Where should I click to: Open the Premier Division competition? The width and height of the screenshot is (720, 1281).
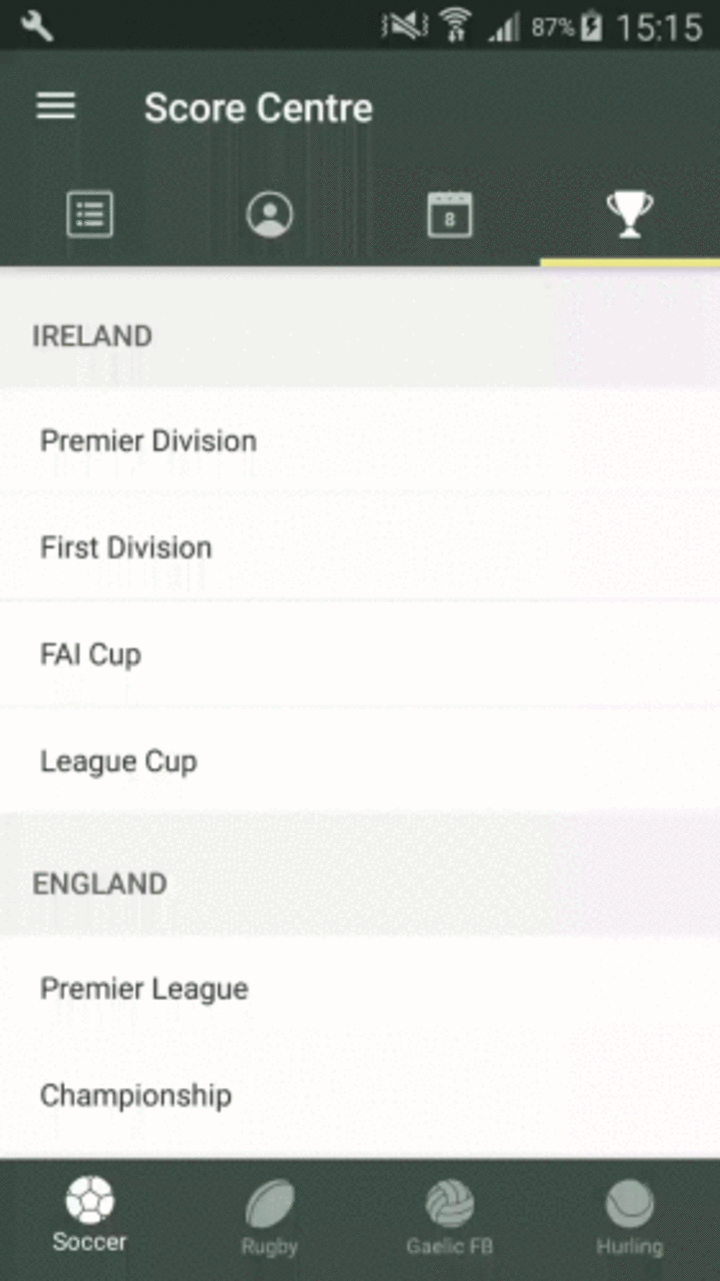(147, 441)
